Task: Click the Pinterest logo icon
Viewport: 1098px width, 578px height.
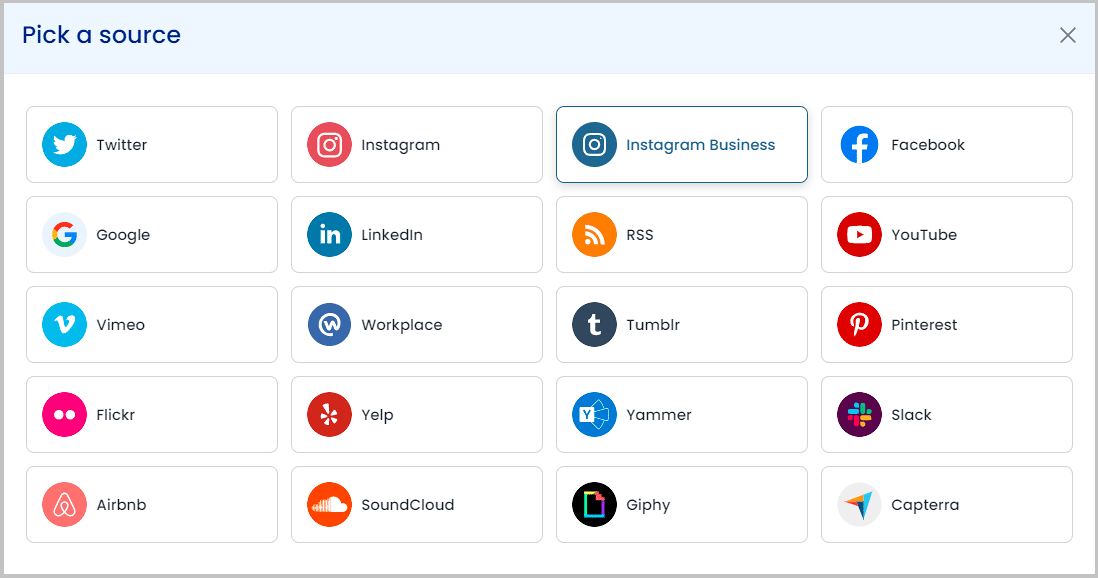Action: pyautogui.click(x=859, y=324)
